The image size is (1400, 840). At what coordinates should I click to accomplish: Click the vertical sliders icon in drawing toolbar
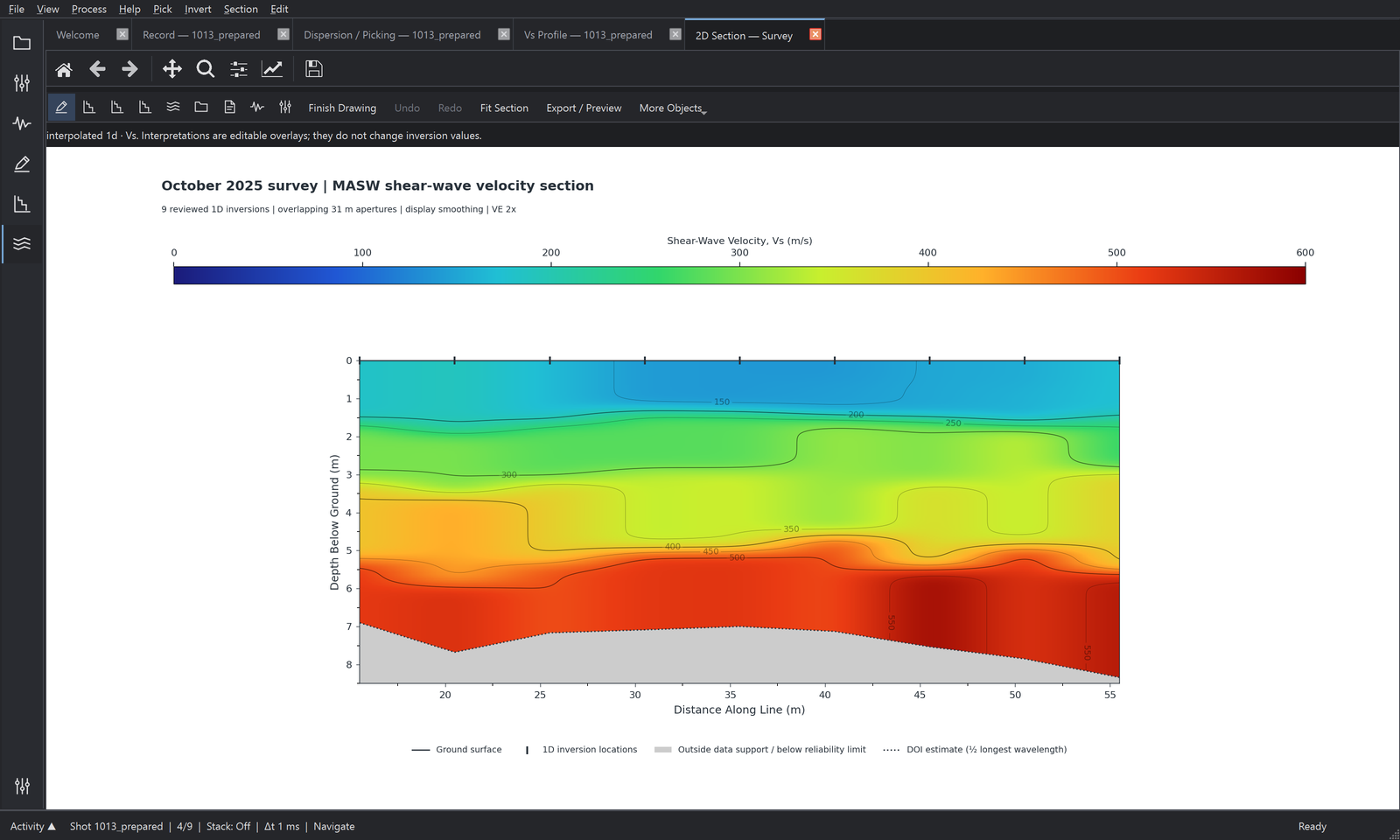tap(285, 108)
